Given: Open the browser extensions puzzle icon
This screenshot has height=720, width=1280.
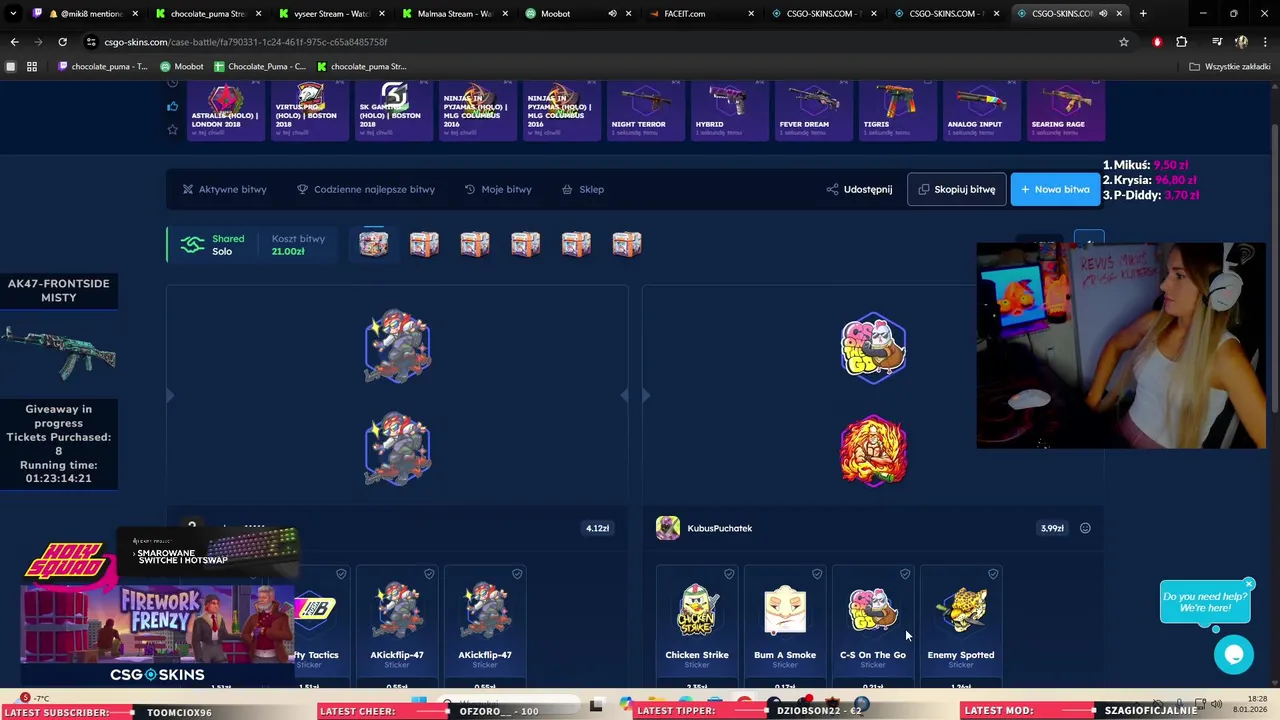Looking at the screenshot, I should pos(1182,42).
